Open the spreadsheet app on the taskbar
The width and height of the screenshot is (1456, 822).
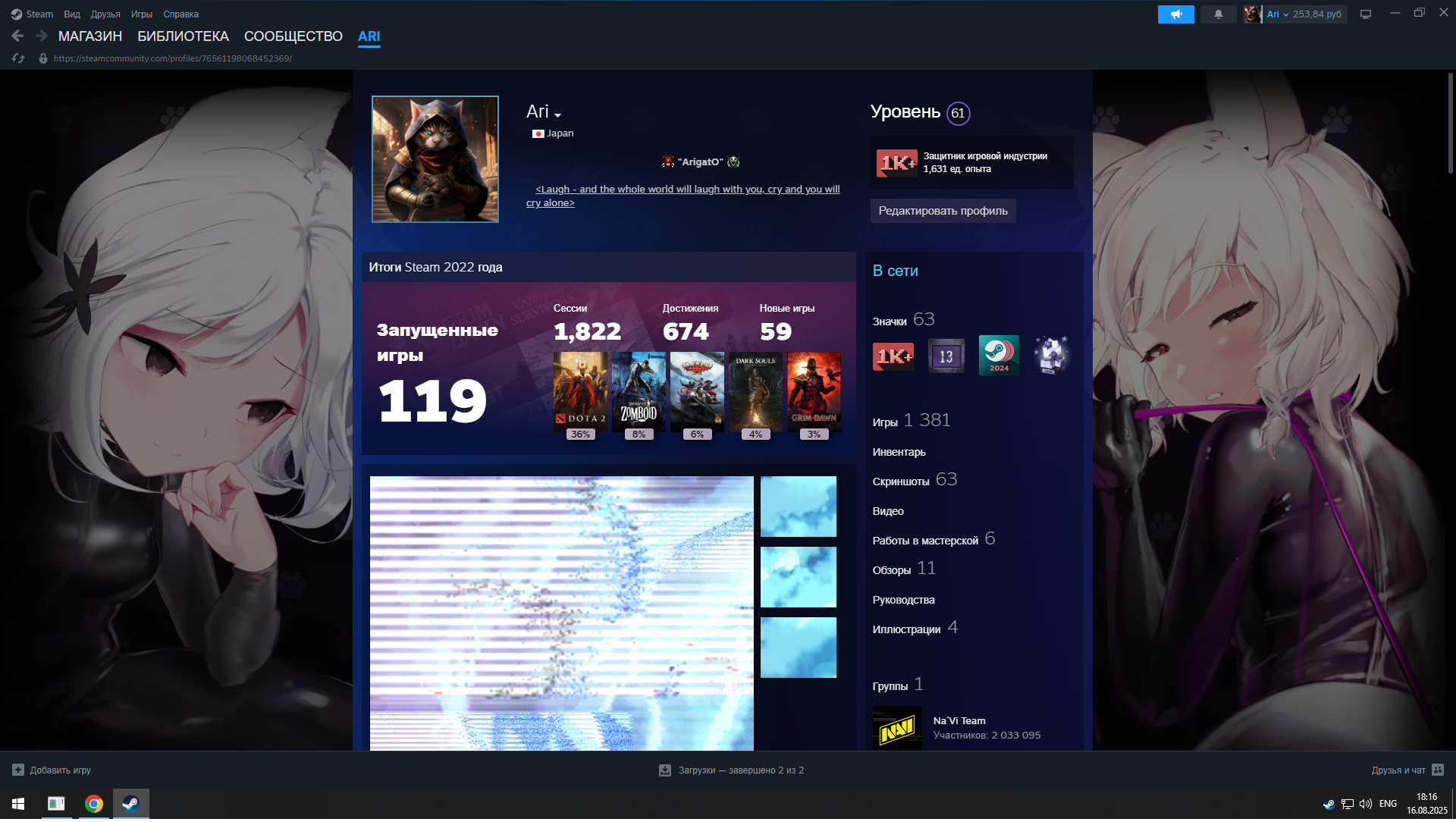tap(56, 804)
